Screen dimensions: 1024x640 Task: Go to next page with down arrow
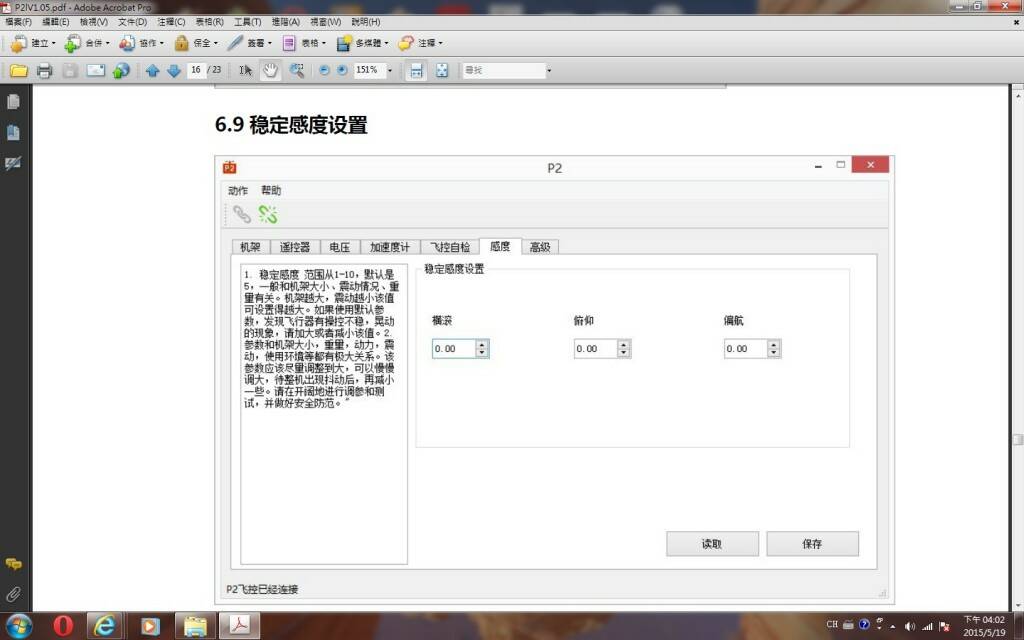[174, 71]
